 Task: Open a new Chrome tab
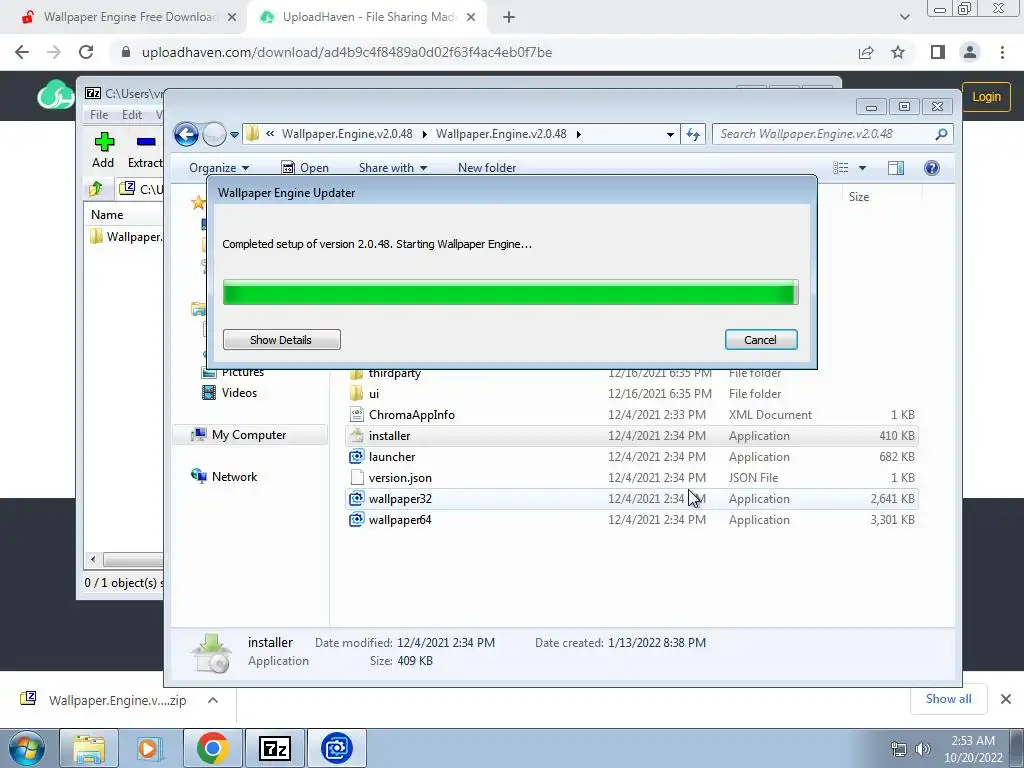(x=509, y=18)
